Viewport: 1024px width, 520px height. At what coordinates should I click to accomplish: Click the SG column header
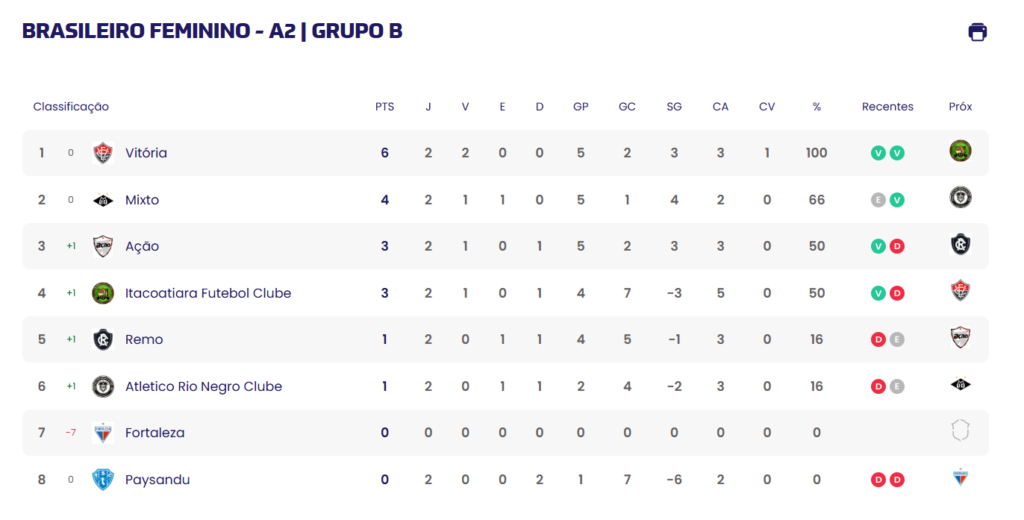(x=674, y=106)
